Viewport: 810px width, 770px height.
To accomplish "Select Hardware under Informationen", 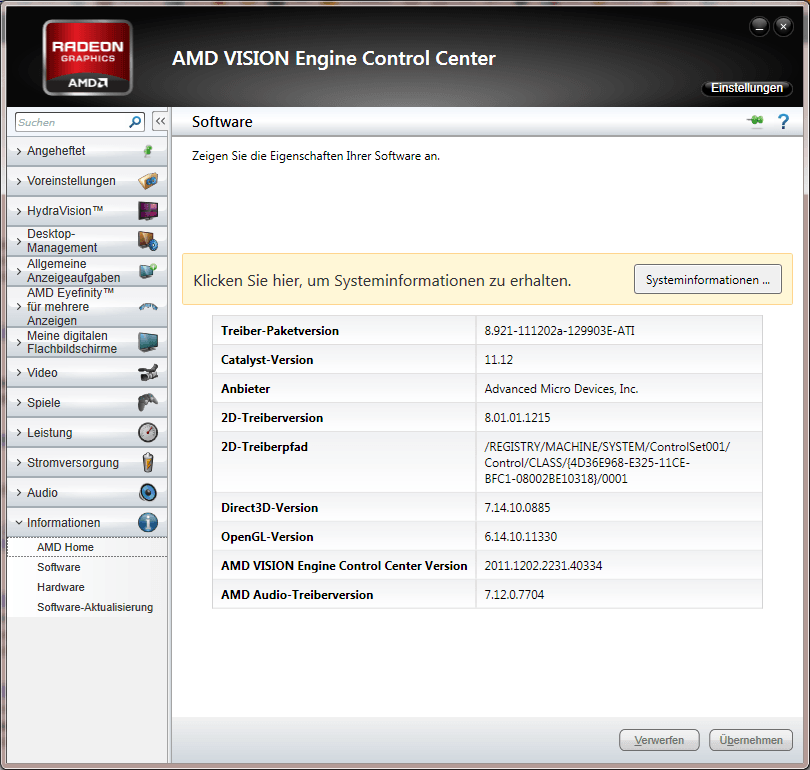I will coord(60,587).
